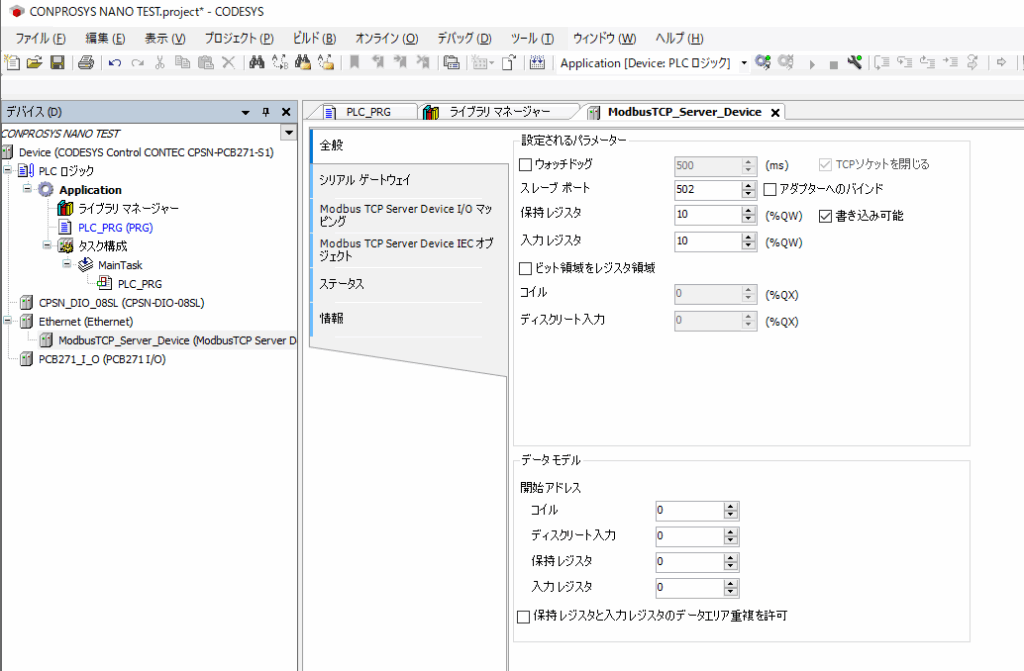Check the アダプターへのバインド checkbox
The image size is (1024, 671).
pyautogui.click(x=771, y=189)
